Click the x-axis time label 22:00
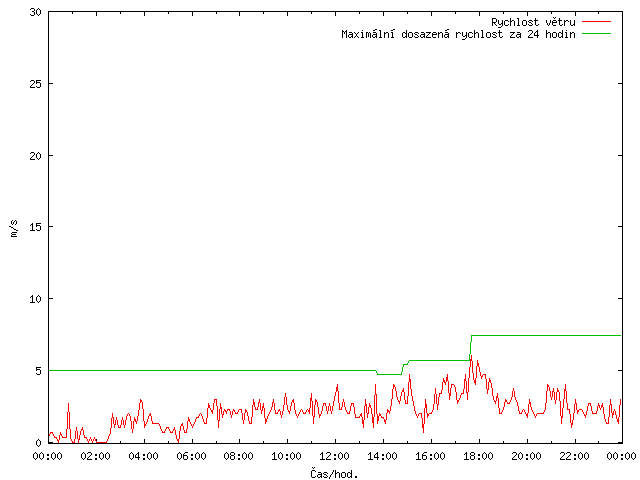This screenshot has height=480, width=640. click(574, 456)
